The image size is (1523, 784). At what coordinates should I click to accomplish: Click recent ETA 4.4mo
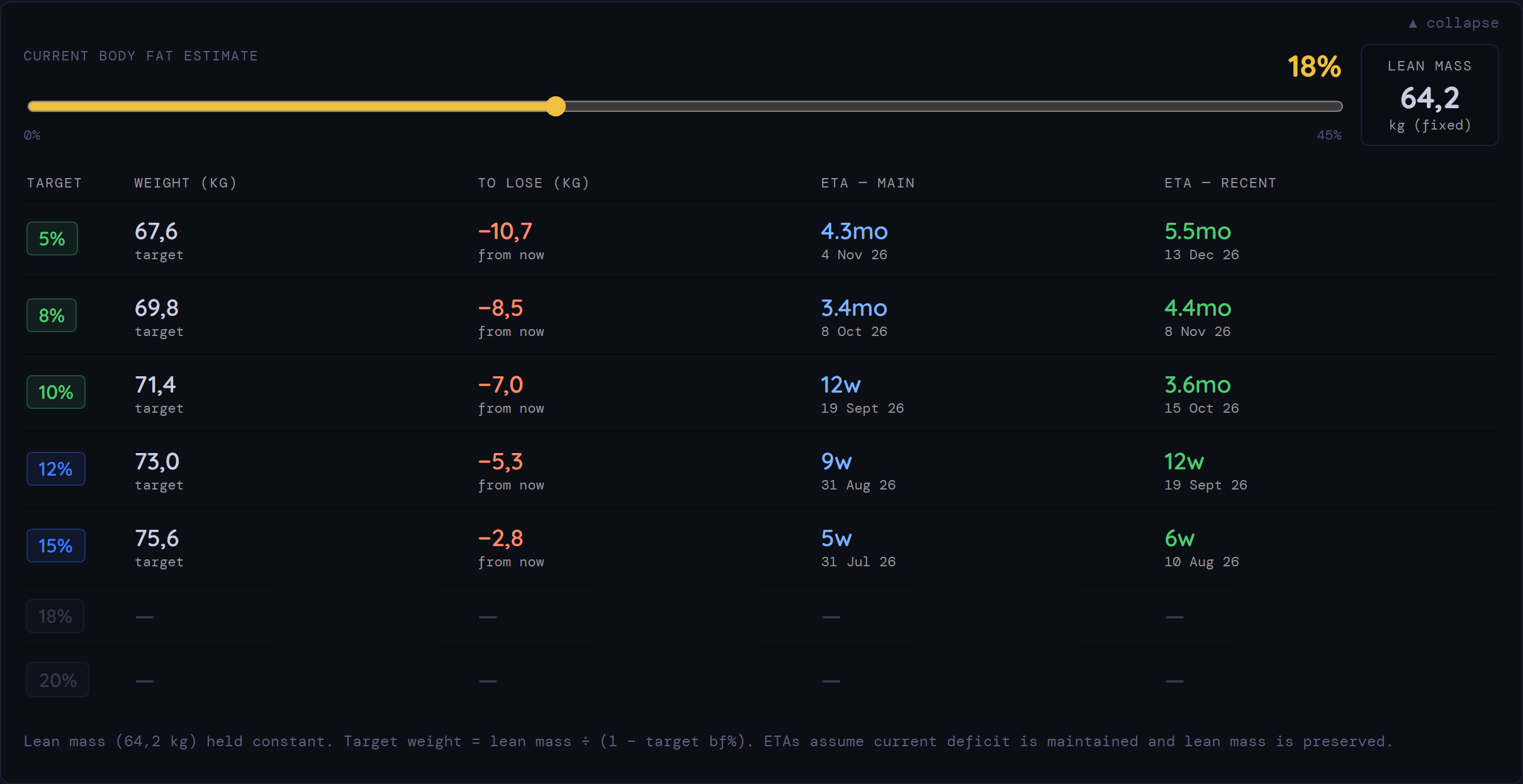tap(1198, 308)
